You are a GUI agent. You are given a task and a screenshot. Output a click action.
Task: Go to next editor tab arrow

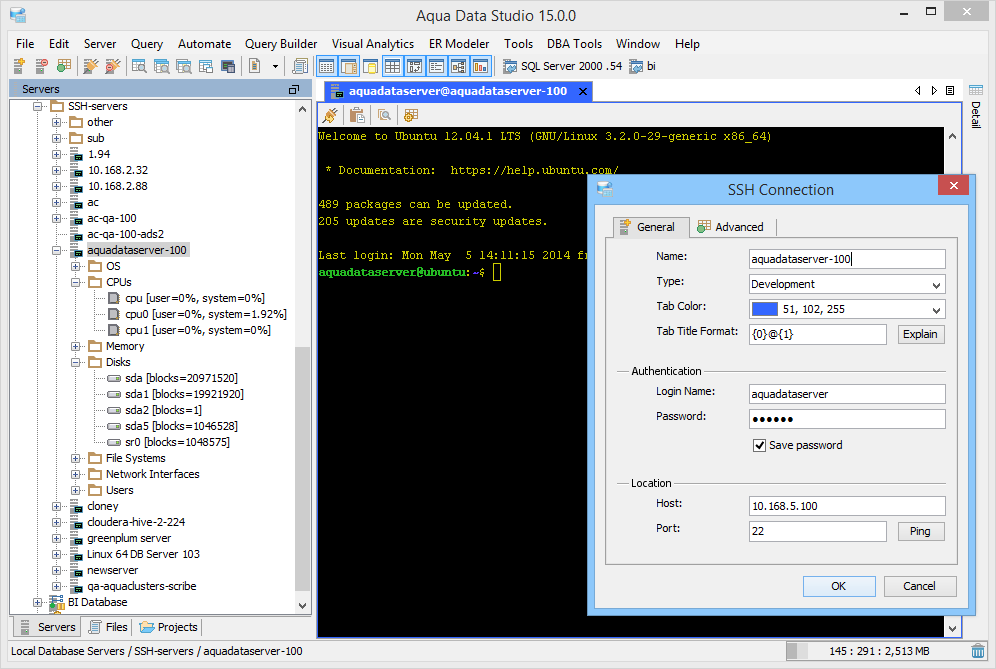coord(934,91)
